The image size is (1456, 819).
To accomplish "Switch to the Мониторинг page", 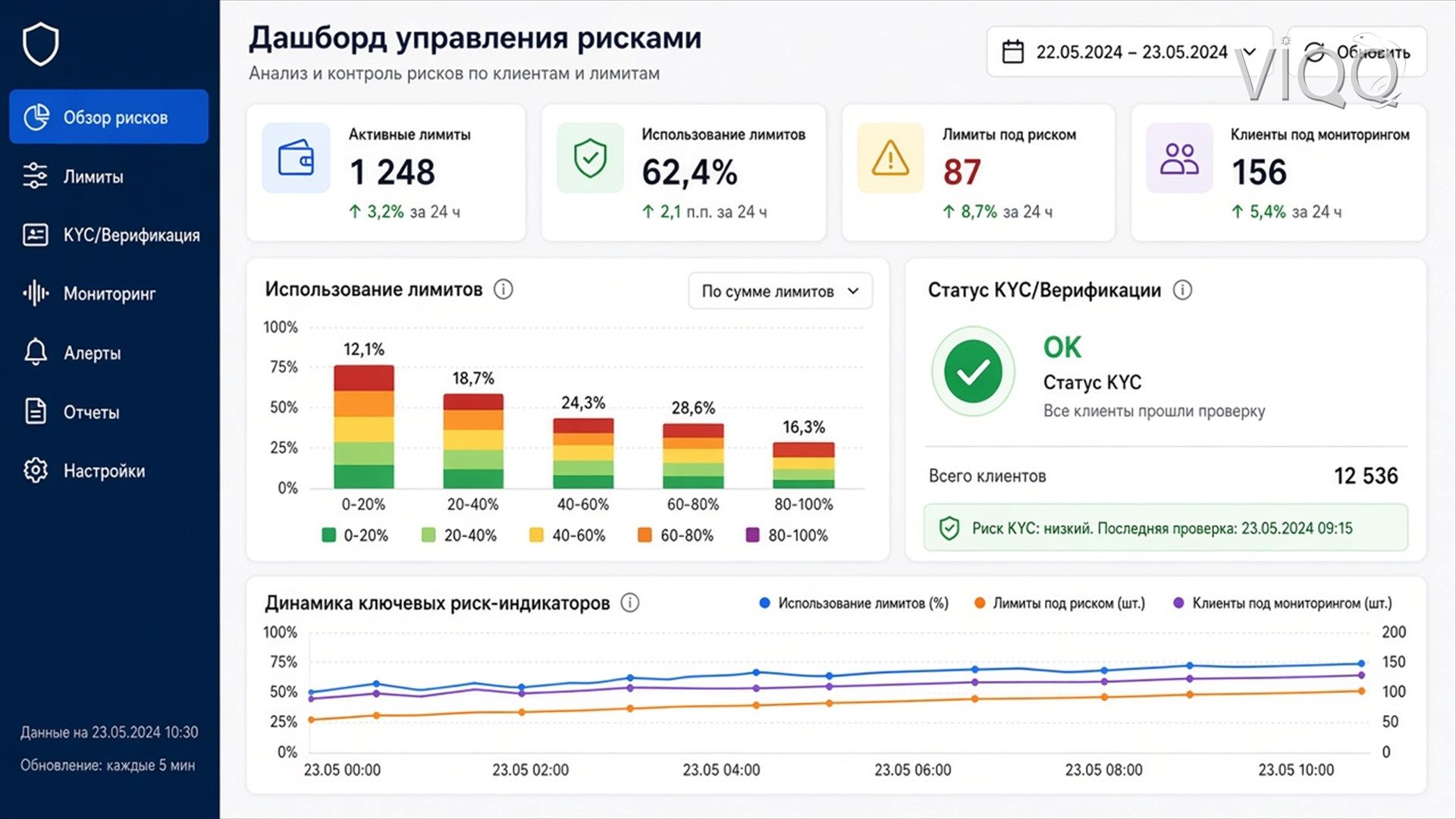I will (x=109, y=293).
